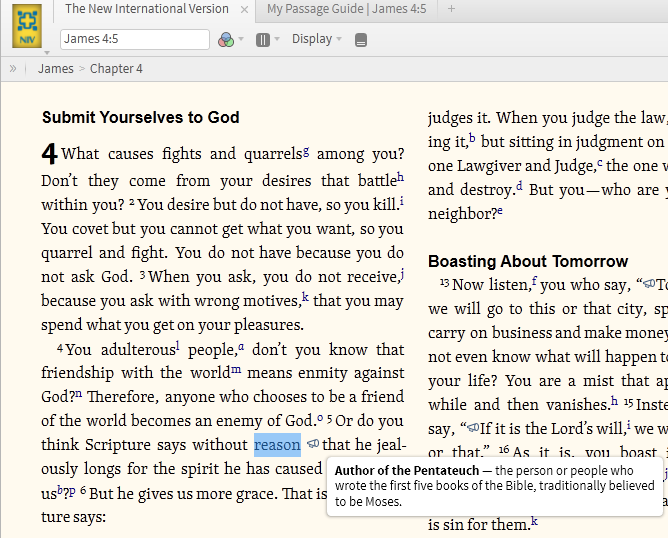Expand the parallel resources dropdown arrow
This screenshot has width=668, height=538.
coord(277,39)
